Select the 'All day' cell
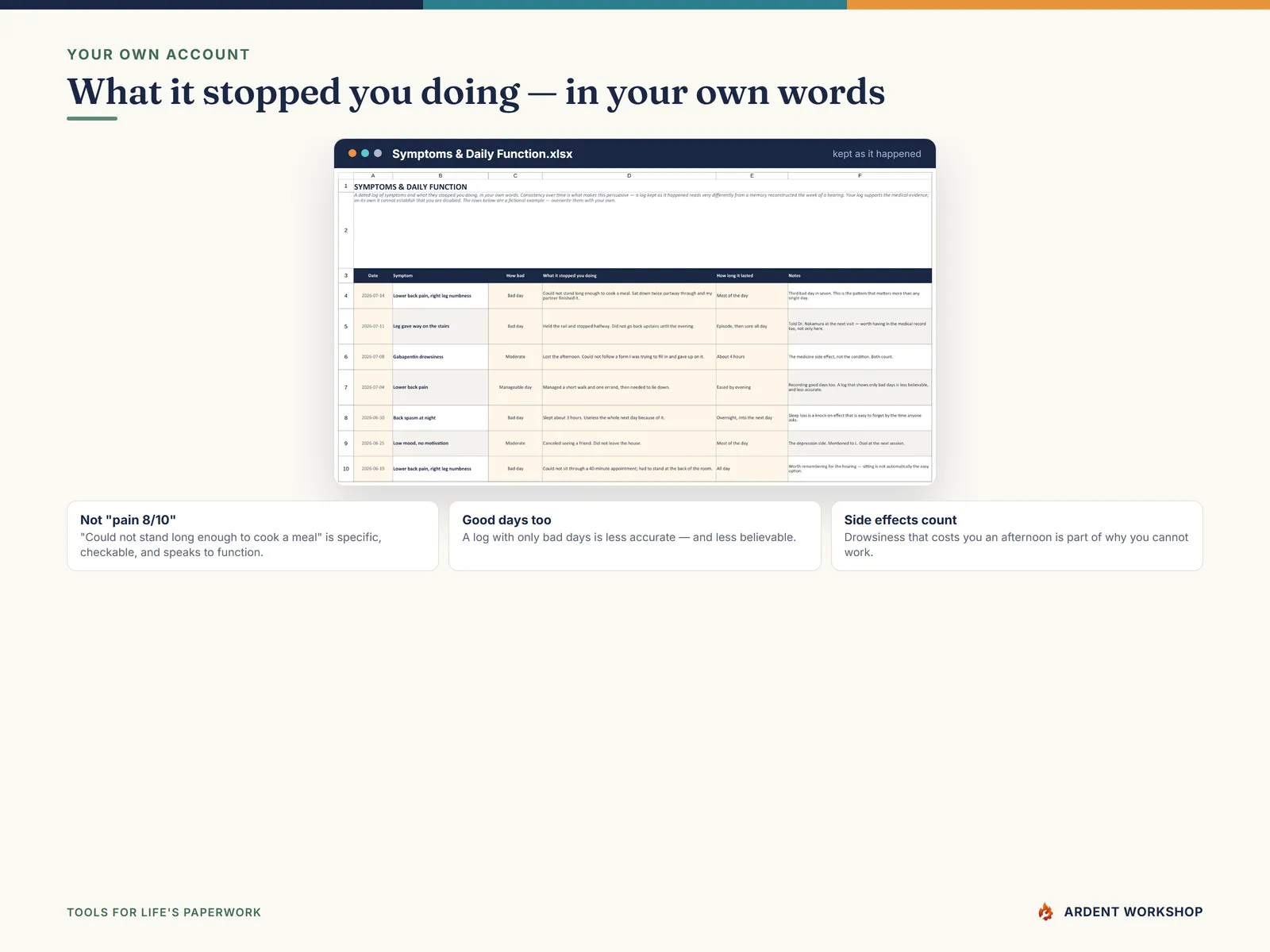Viewport: 1270px width, 952px height. 752,469
